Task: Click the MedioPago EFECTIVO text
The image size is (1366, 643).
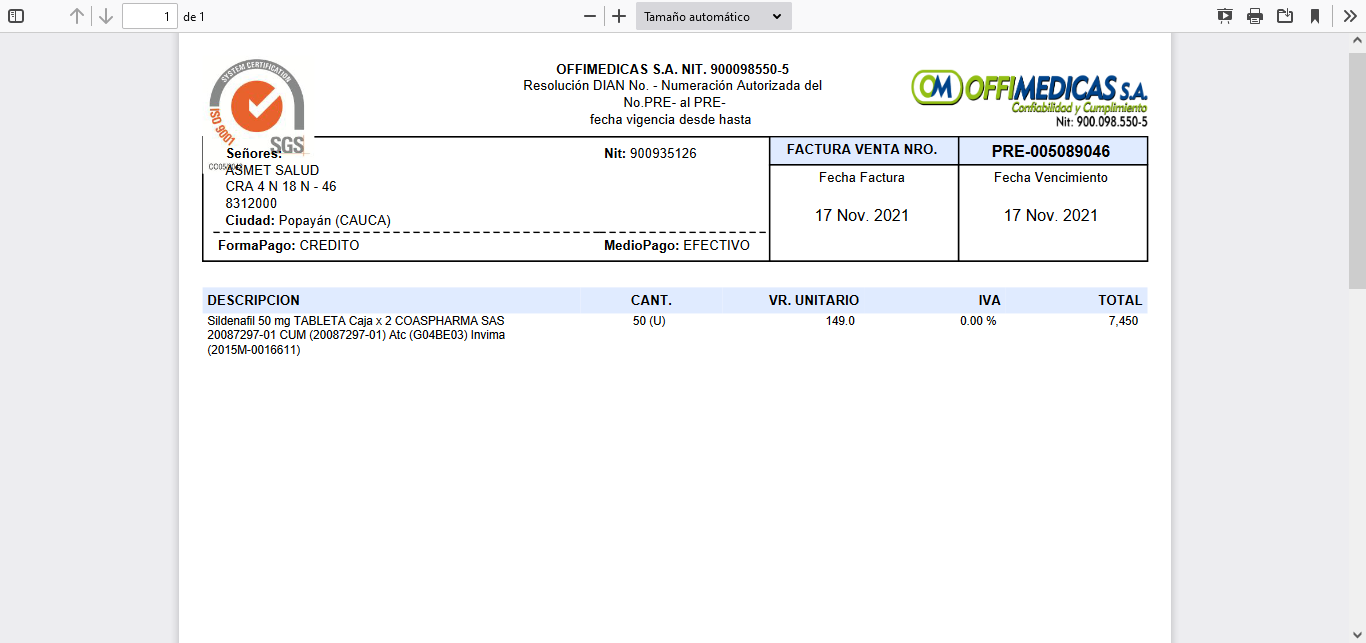Action: point(677,245)
